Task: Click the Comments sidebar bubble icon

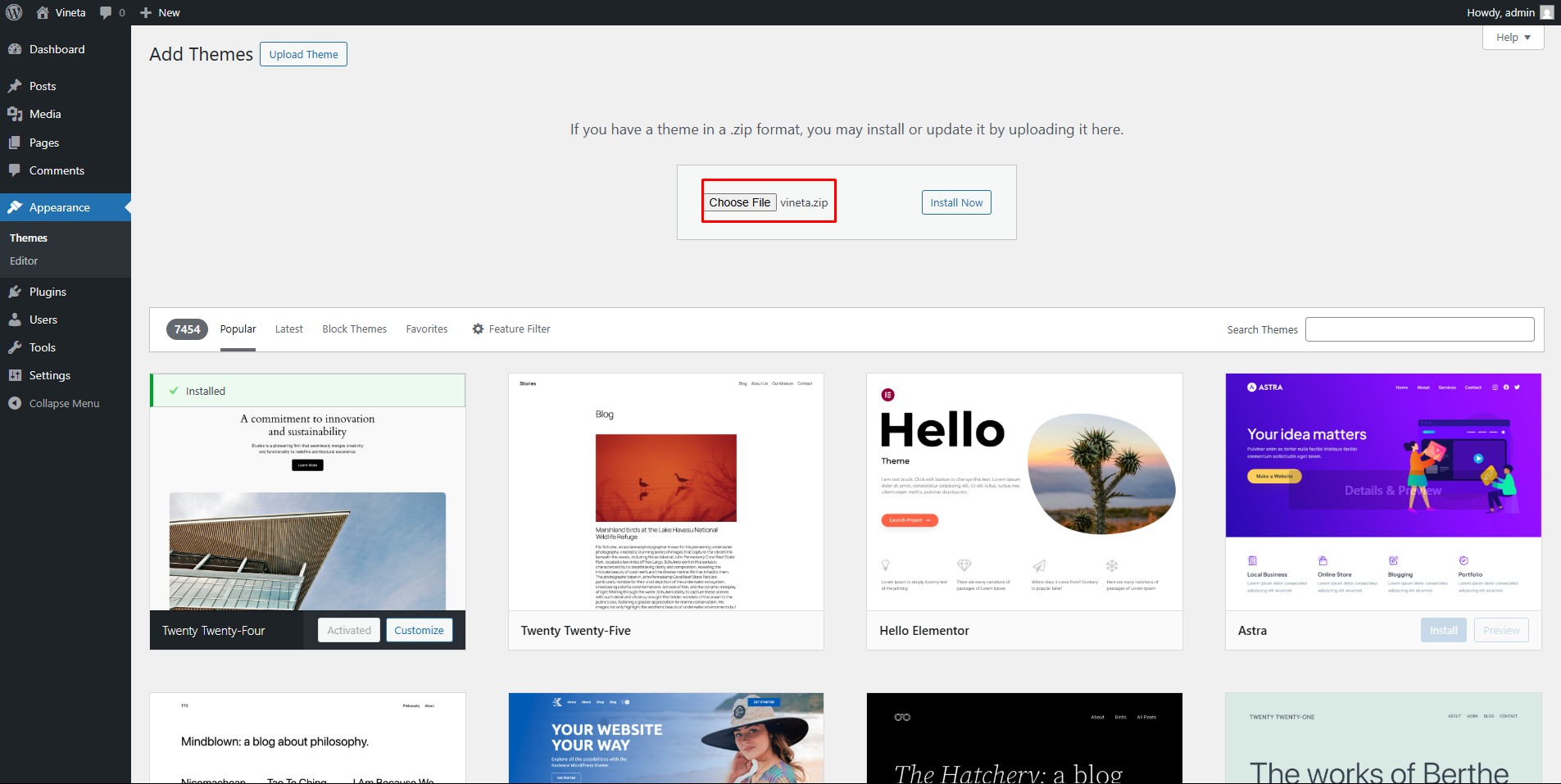Action: pos(15,170)
